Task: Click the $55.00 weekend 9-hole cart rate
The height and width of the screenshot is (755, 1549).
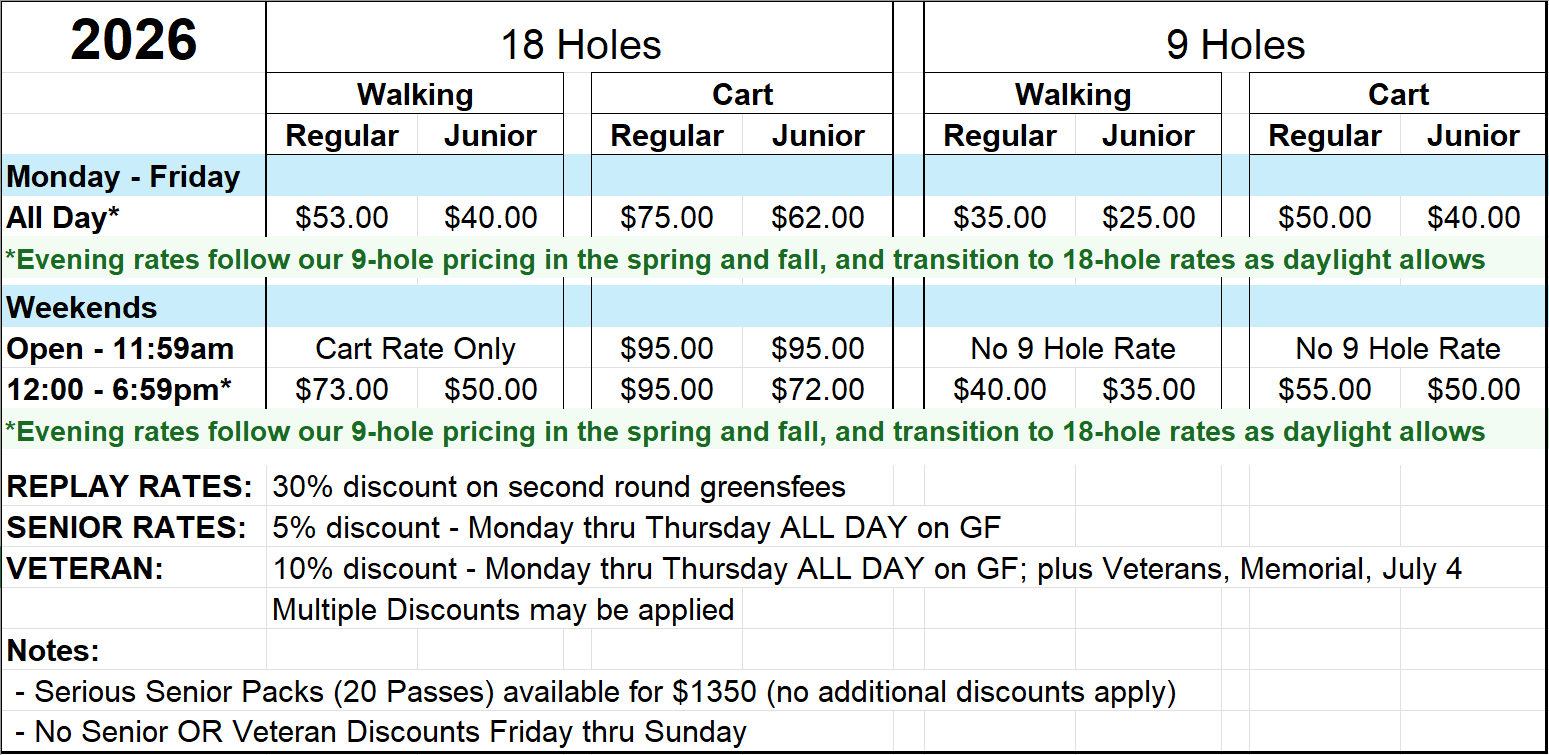Action: pos(1325,390)
